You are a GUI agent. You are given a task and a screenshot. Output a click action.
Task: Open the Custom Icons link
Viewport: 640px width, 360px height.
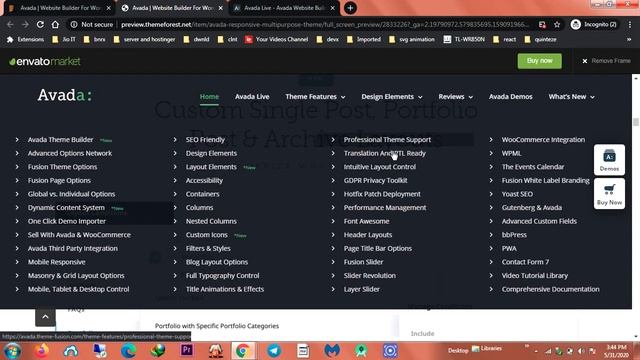[207, 235]
